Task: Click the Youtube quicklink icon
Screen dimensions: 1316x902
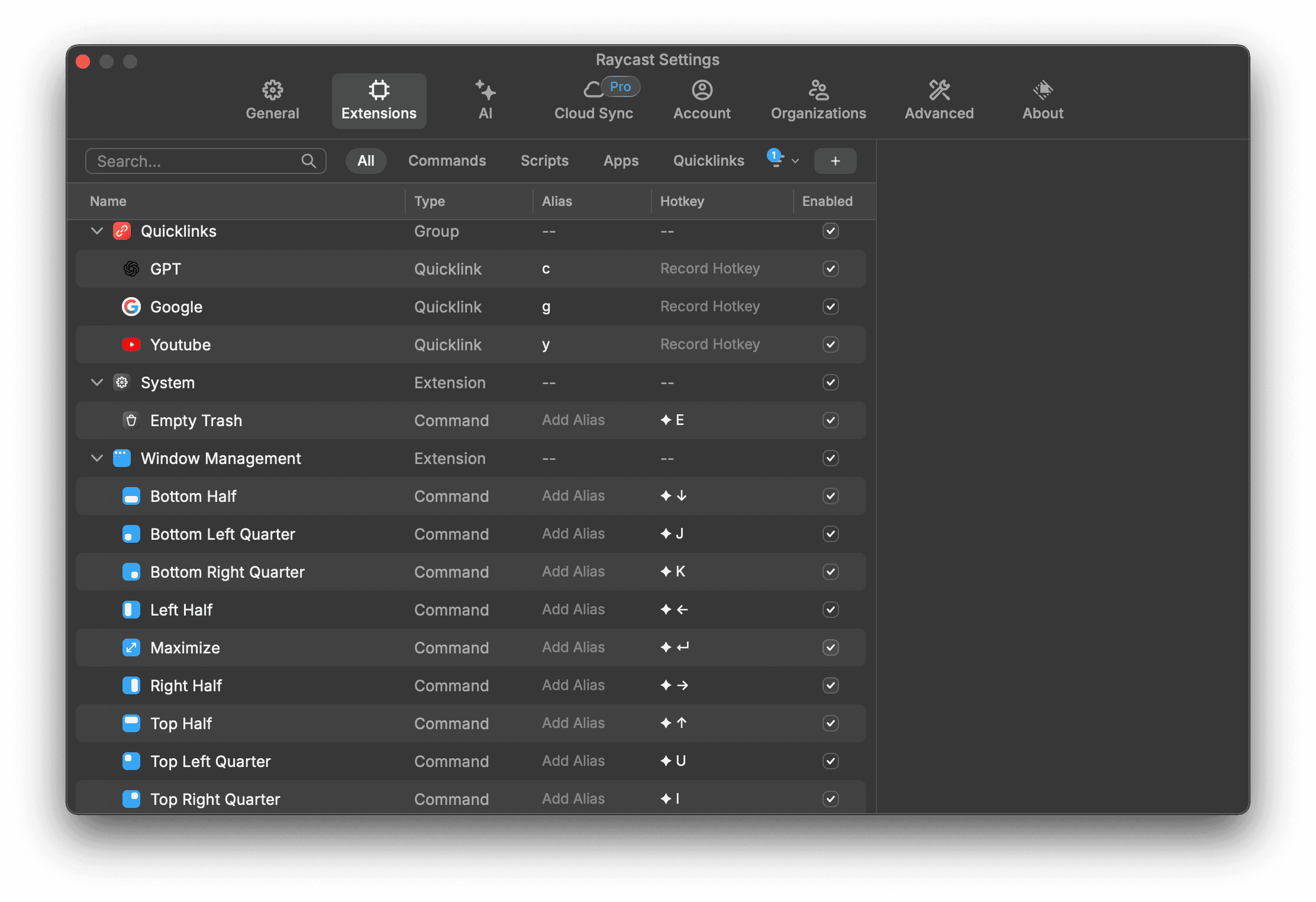Action: 131,344
